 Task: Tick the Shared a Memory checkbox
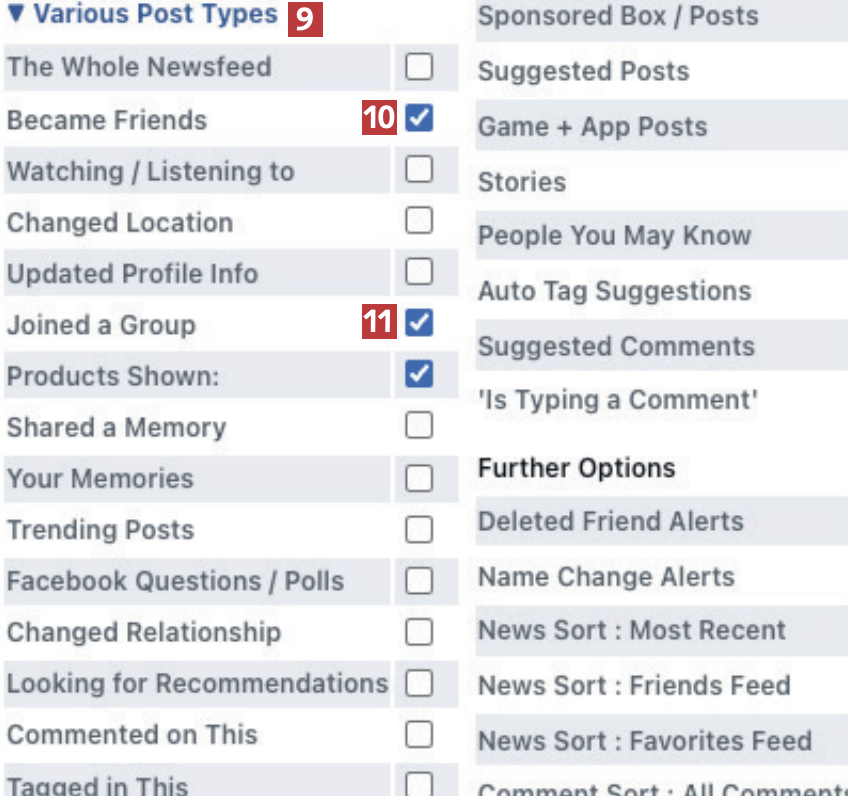(x=419, y=426)
